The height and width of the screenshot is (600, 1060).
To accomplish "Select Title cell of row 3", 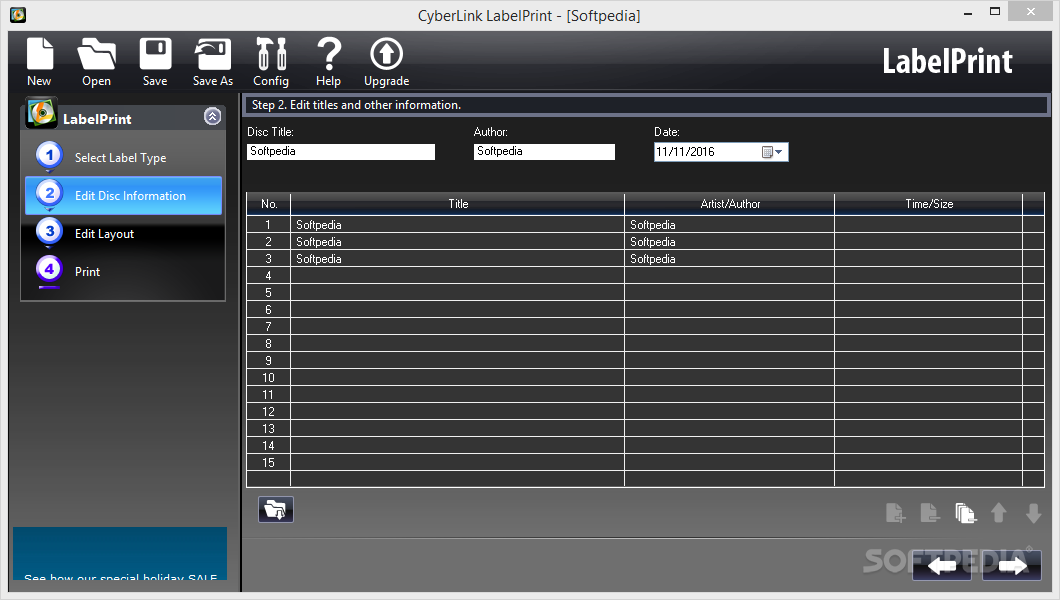I will pyautogui.click(x=458, y=258).
